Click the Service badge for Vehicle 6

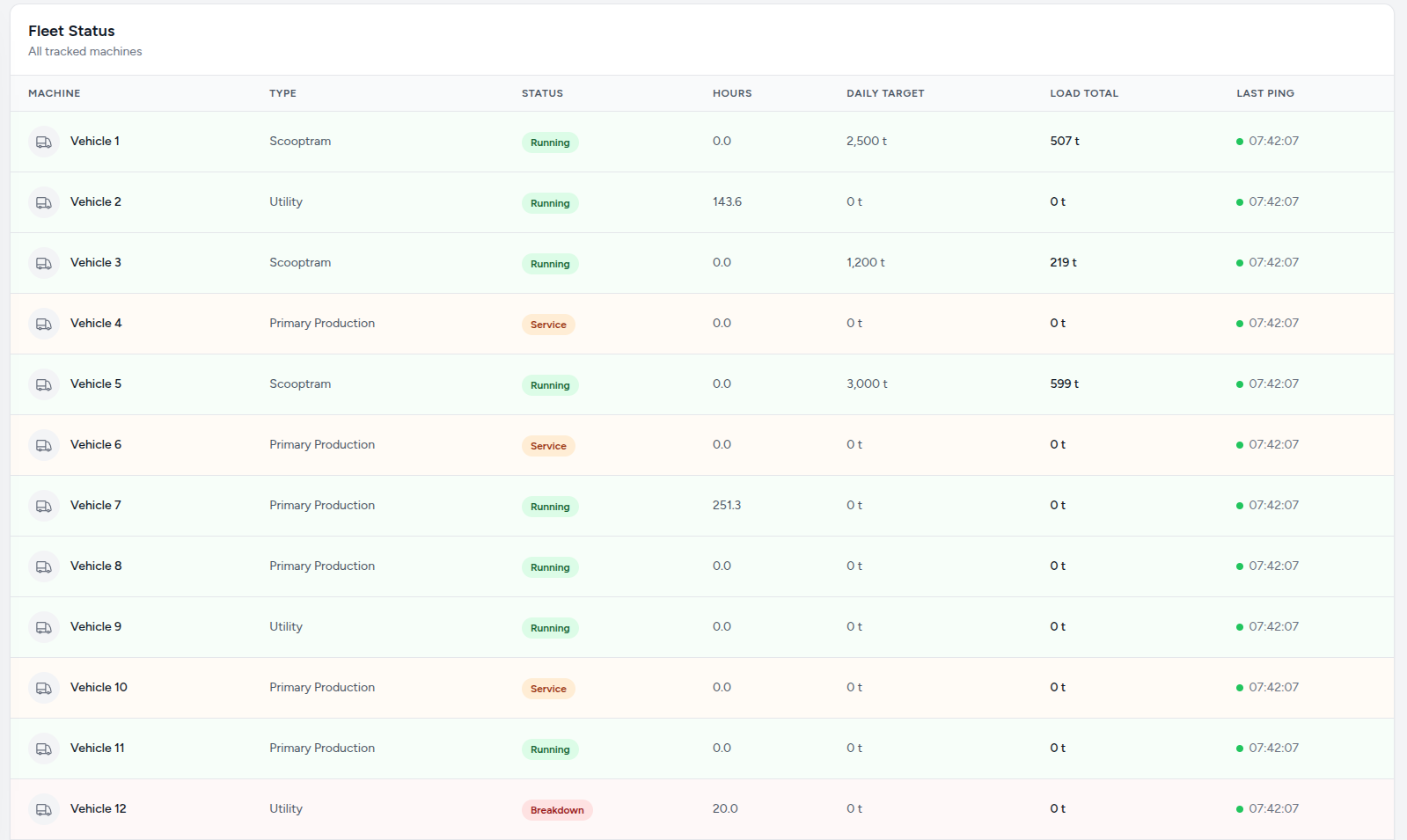click(548, 446)
